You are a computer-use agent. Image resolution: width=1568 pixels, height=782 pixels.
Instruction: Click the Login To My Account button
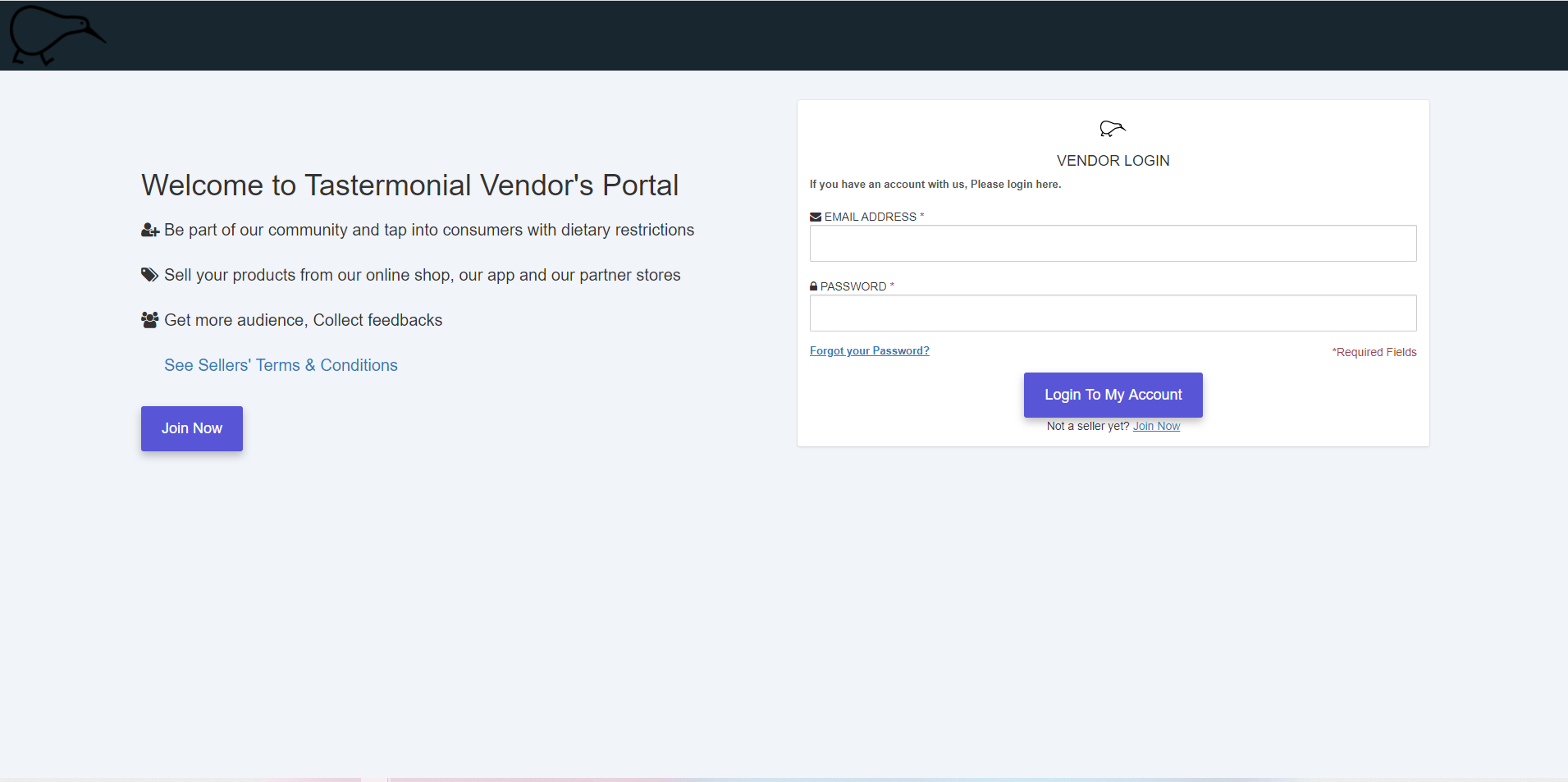coord(1113,395)
